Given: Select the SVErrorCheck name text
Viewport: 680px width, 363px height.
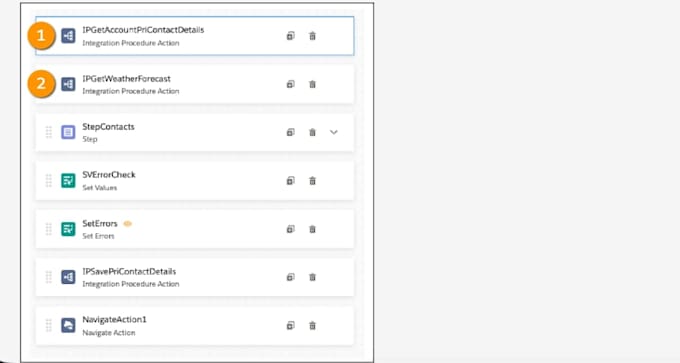Looking at the screenshot, I should [109, 175].
